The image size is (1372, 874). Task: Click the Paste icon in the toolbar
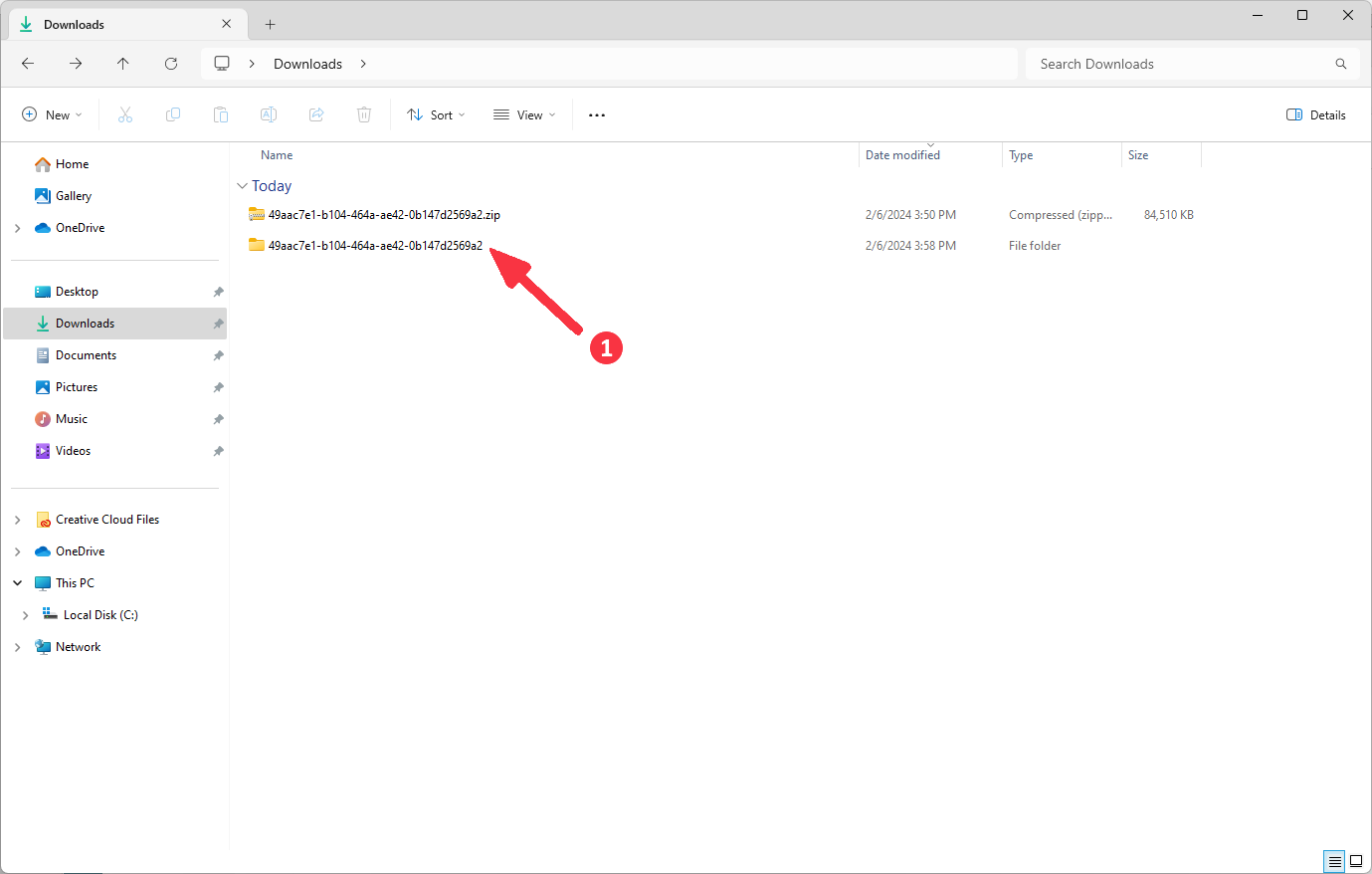[220, 114]
